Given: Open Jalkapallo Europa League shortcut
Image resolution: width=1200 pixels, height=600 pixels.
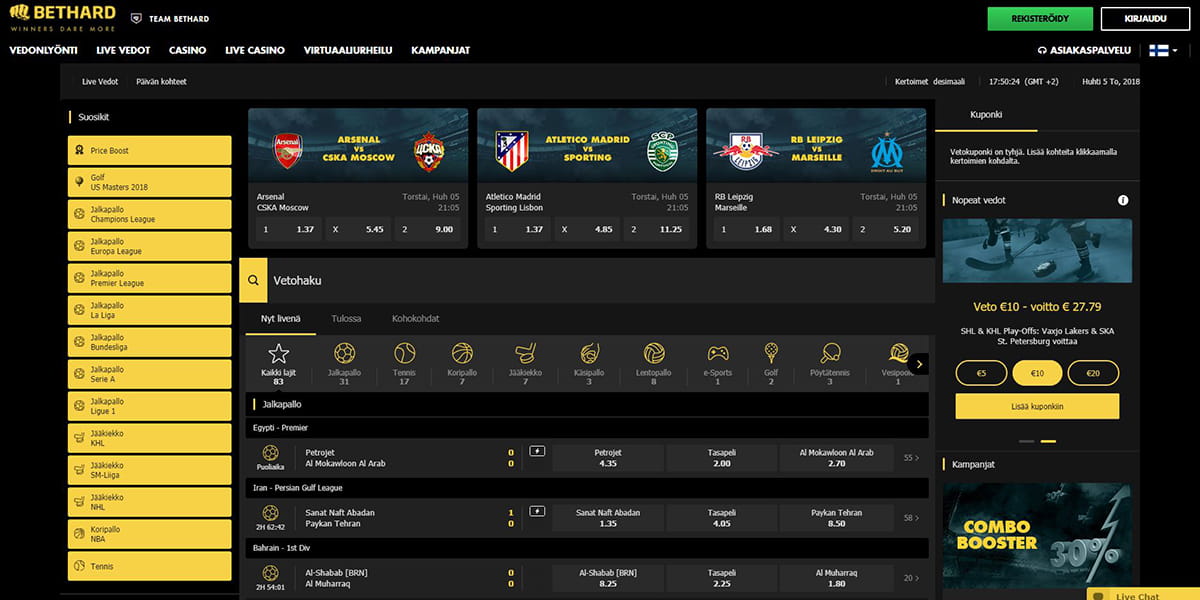Looking at the screenshot, I should click(149, 246).
